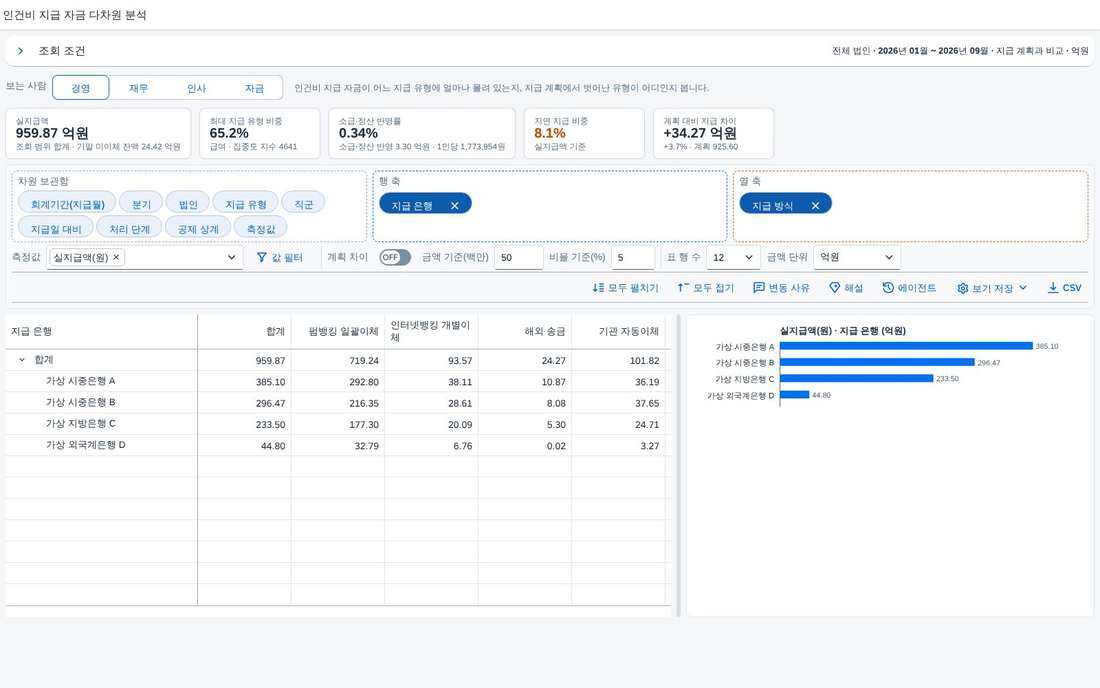1100x688 pixels.
Task: Remove 지급 은행 from the row axis
Action: pos(455,205)
